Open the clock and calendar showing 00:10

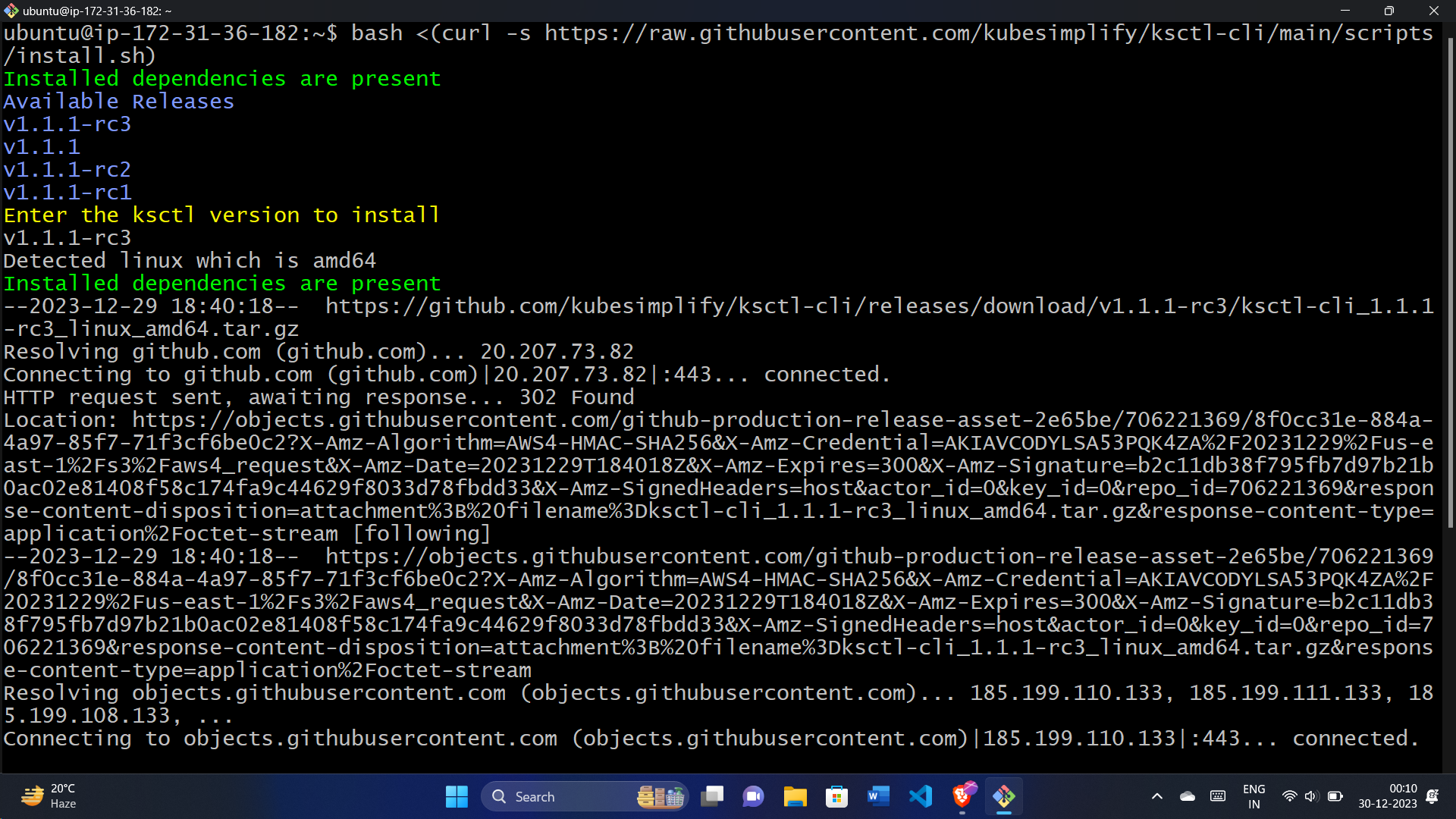click(x=1387, y=796)
